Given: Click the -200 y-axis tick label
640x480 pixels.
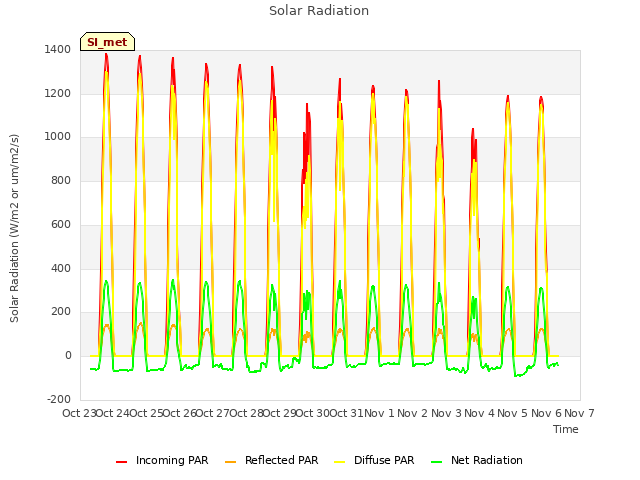Looking at the screenshot, I should coord(59,399).
